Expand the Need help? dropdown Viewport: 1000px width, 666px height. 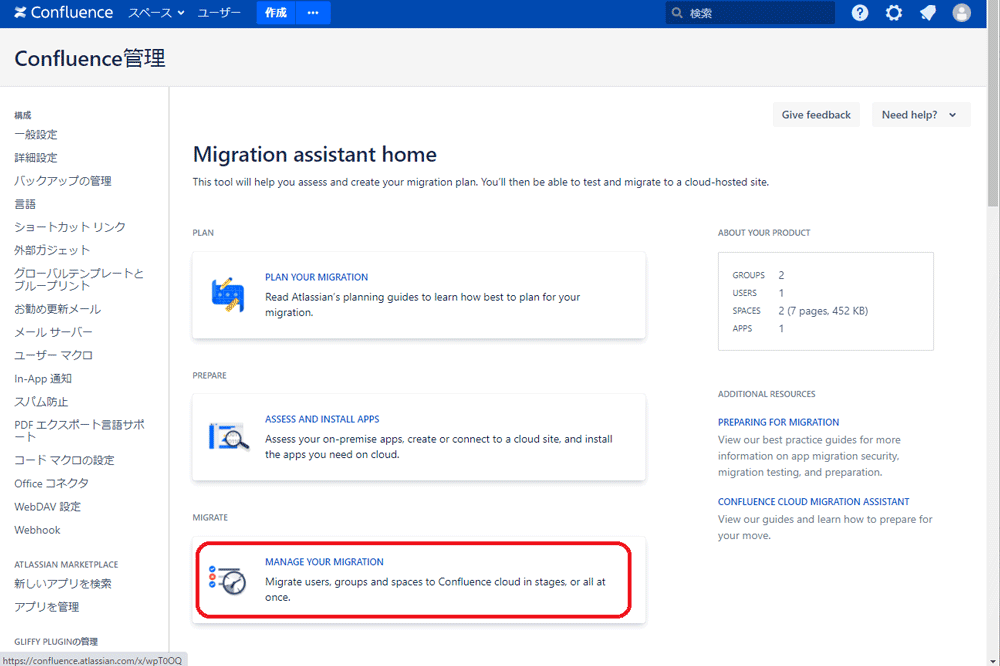tap(921, 115)
